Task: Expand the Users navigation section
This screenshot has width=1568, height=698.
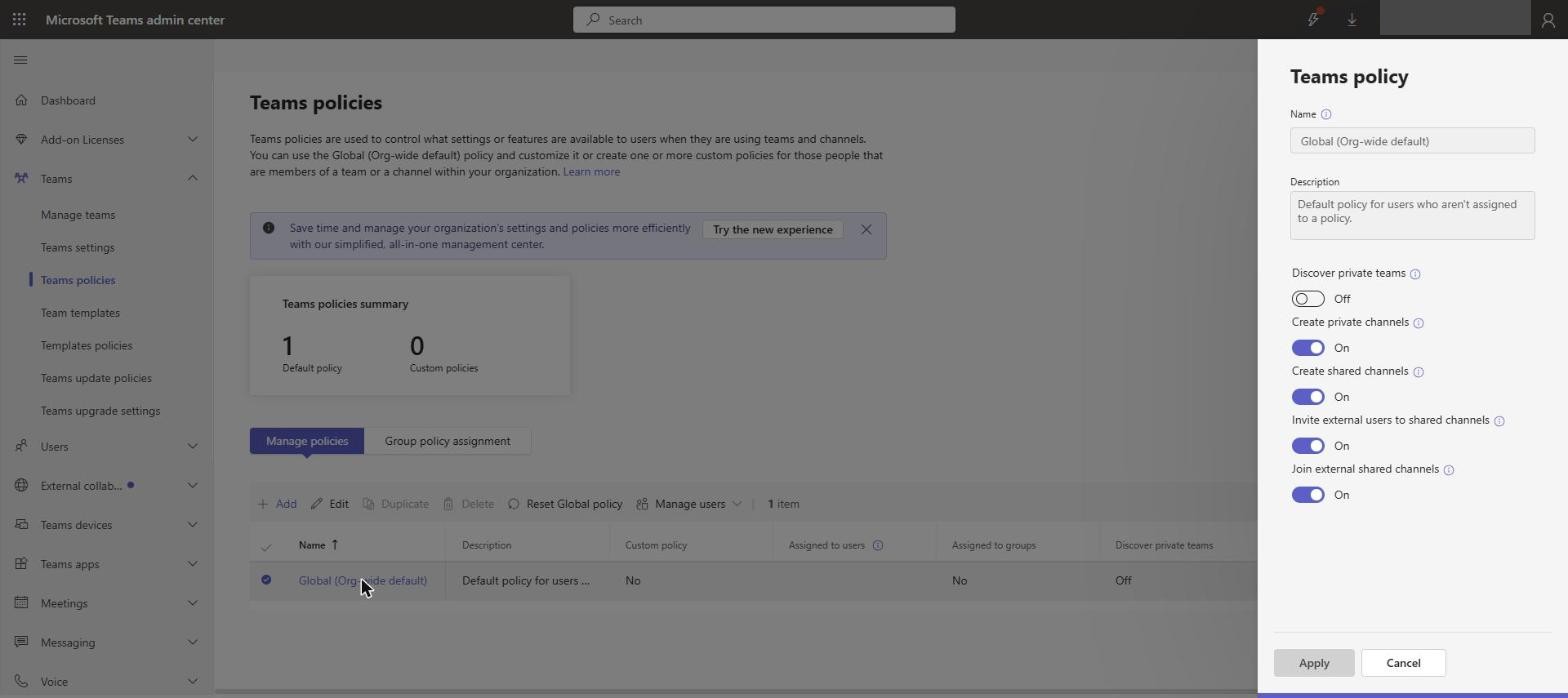Action: [192, 447]
